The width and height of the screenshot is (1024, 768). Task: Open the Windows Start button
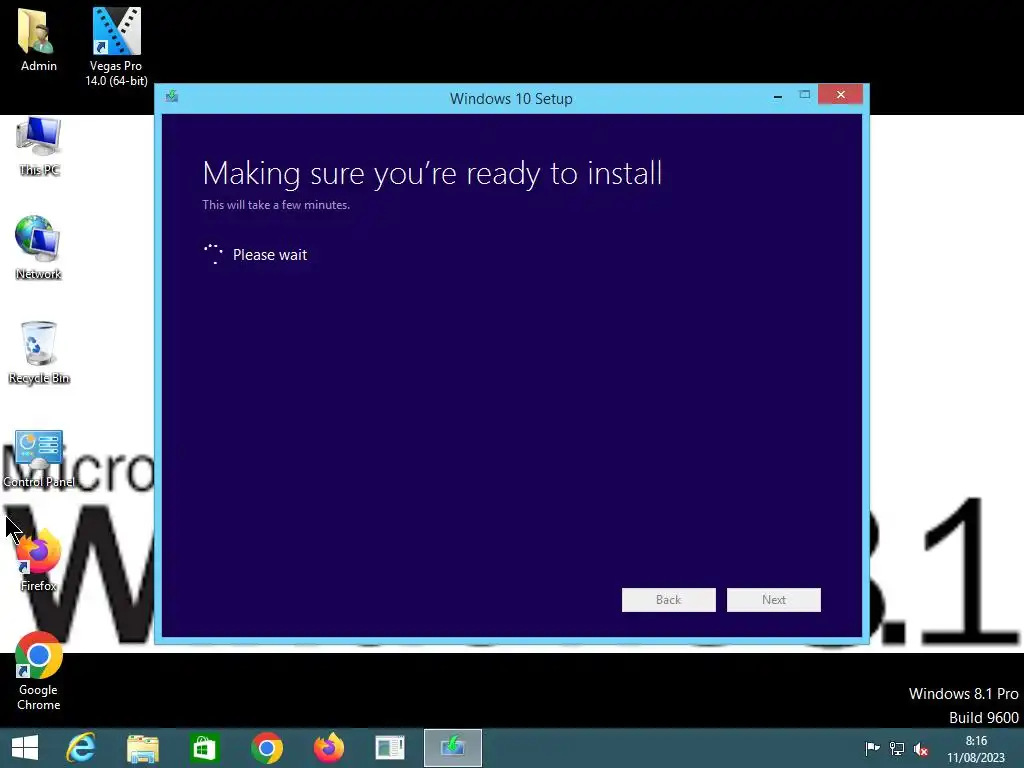coord(25,748)
